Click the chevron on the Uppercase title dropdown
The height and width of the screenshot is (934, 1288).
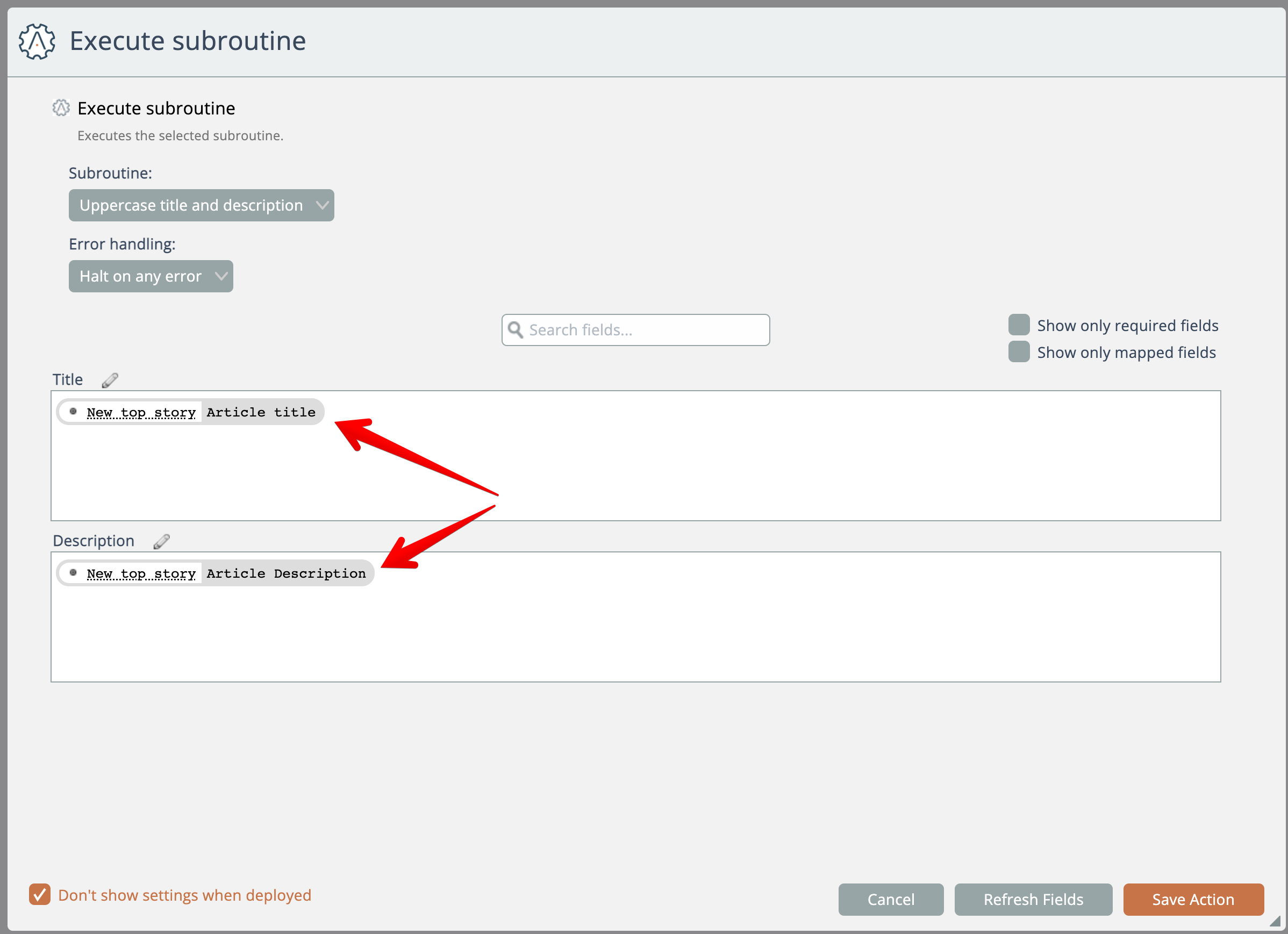tap(322, 205)
